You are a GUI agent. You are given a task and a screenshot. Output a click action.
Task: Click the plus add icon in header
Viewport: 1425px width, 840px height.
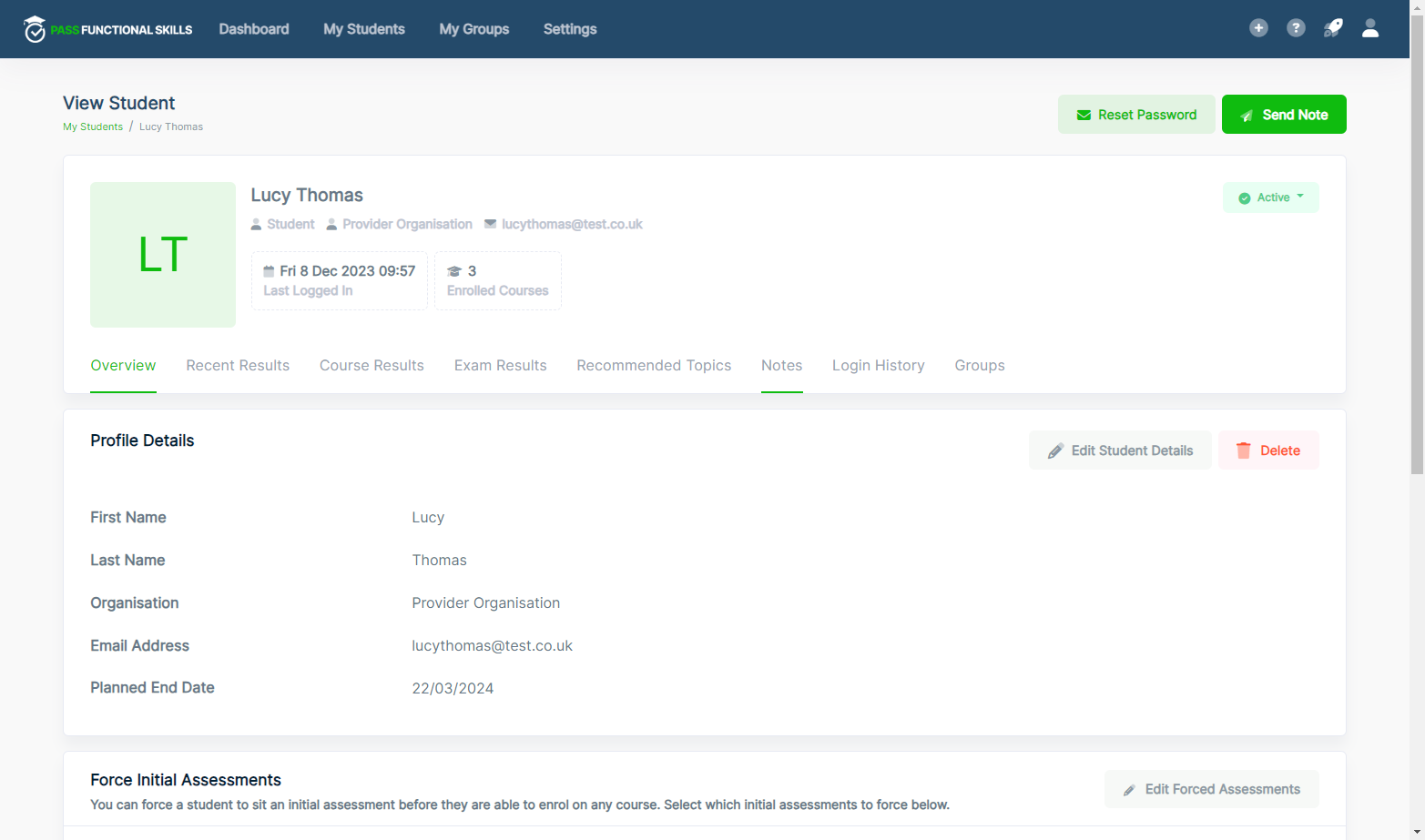(1258, 28)
